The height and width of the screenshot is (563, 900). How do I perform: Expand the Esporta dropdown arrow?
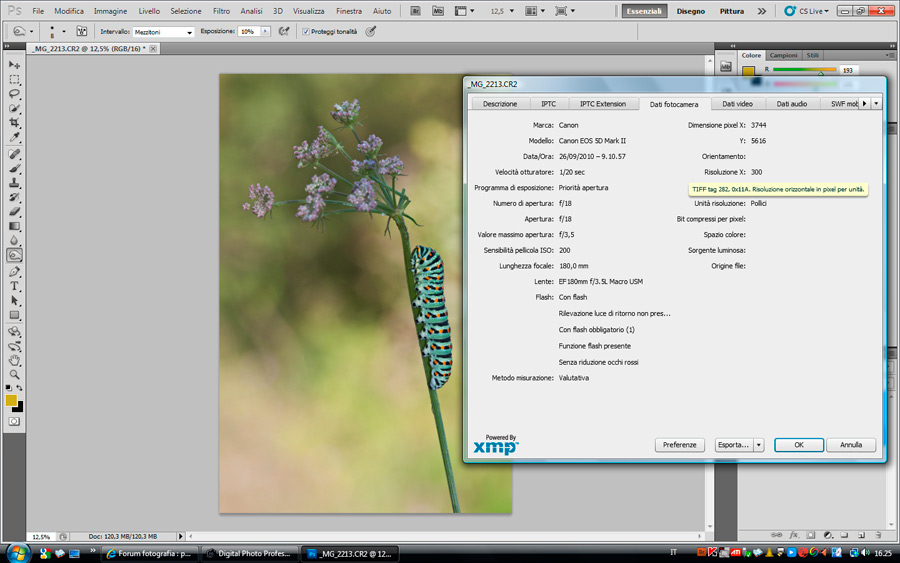pyautogui.click(x=759, y=445)
